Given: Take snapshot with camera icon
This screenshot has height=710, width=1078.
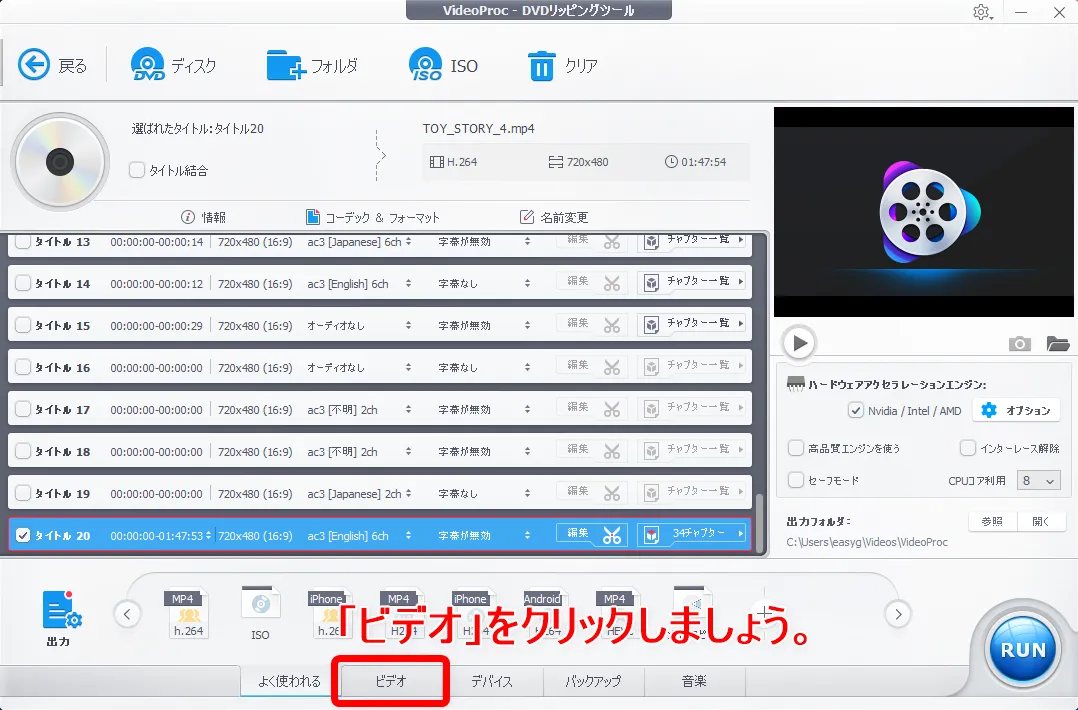Looking at the screenshot, I should (x=1020, y=344).
